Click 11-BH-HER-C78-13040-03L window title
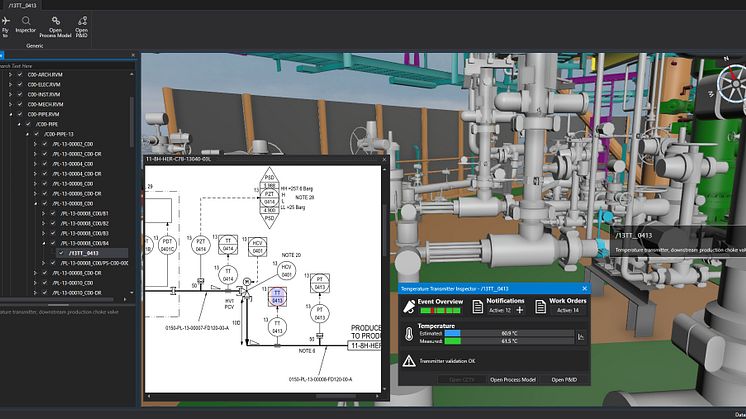The image size is (746, 419). coord(178,159)
